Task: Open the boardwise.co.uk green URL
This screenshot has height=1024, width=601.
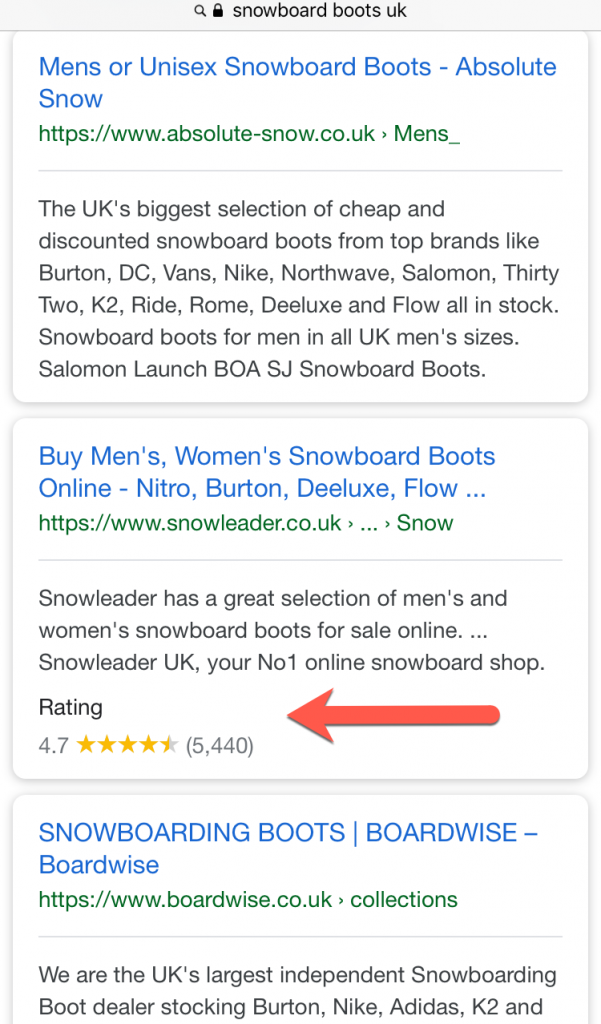Action: coord(186,899)
